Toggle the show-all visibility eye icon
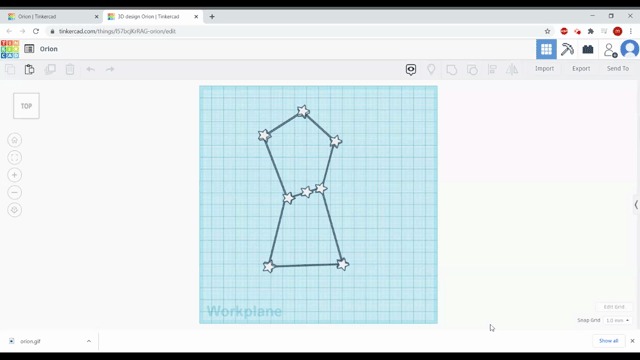This screenshot has height=360, width=640. [x=411, y=69]
